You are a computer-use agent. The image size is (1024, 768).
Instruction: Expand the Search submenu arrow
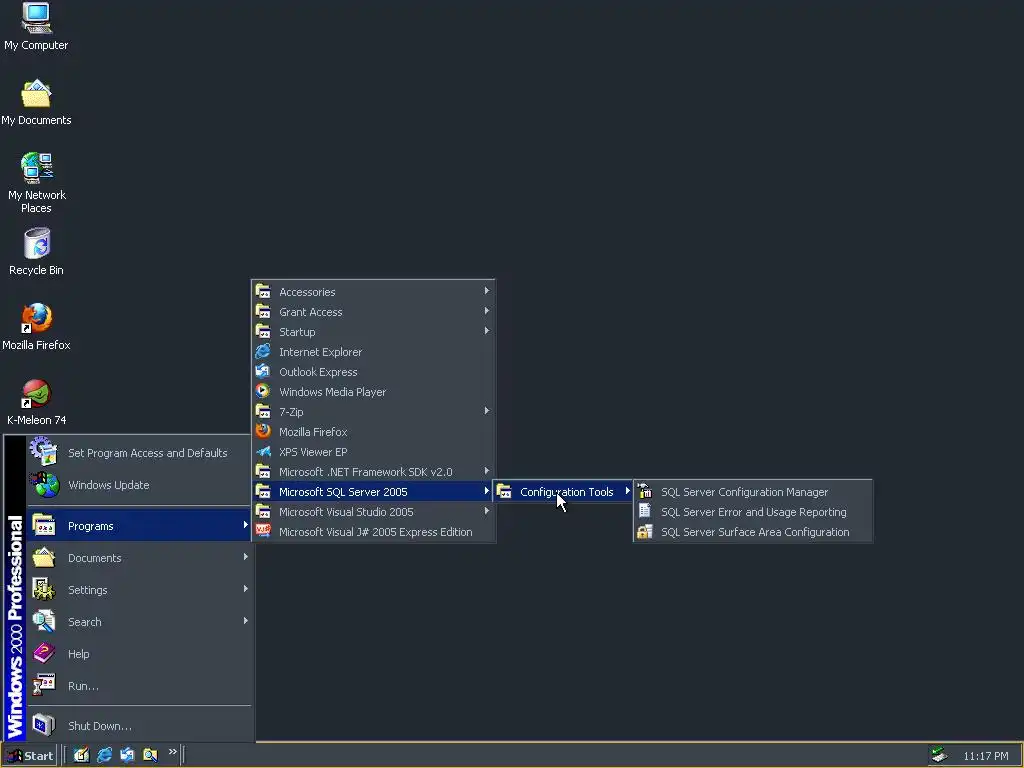point(246,621)
